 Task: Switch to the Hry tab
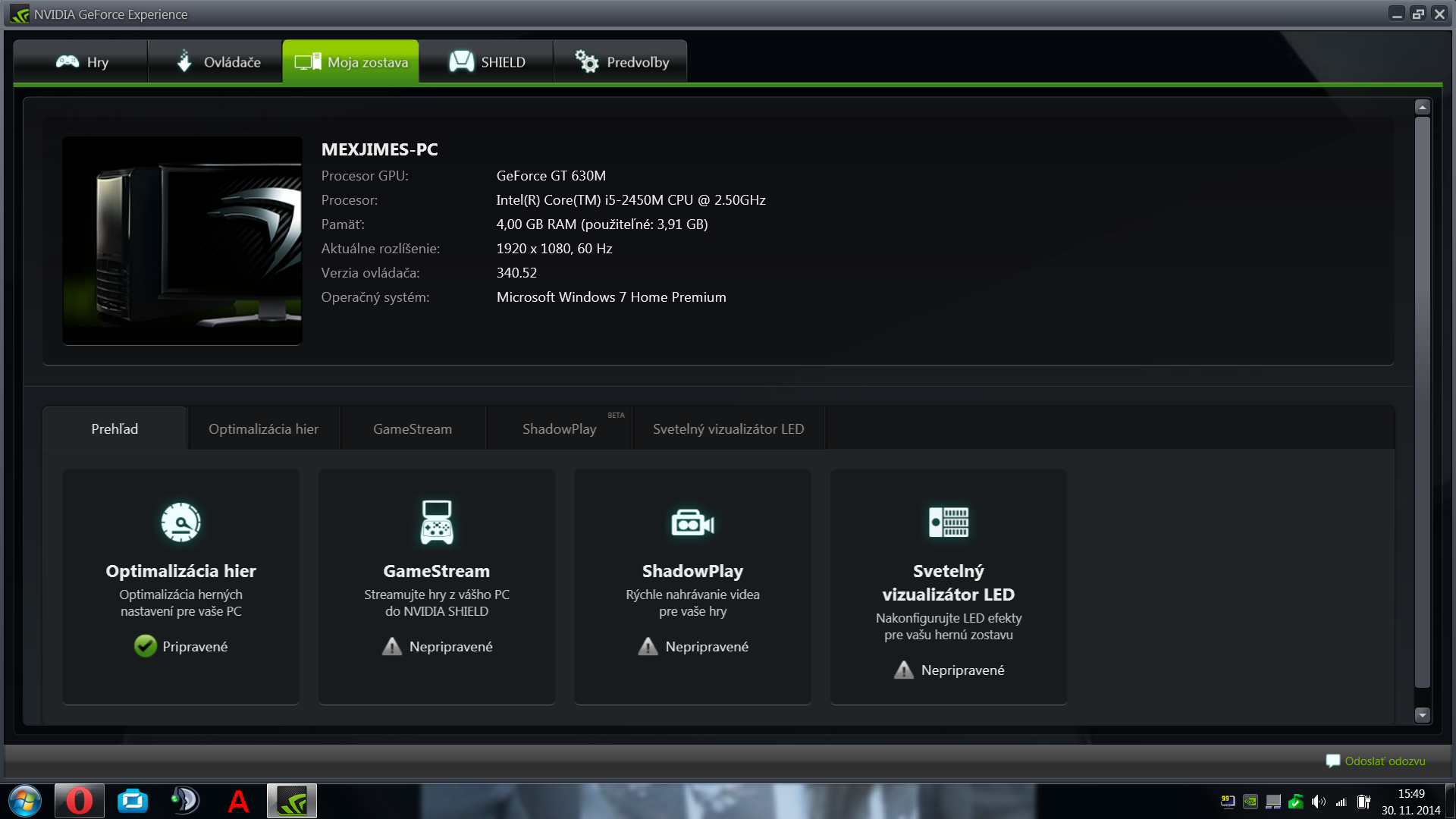81,62
